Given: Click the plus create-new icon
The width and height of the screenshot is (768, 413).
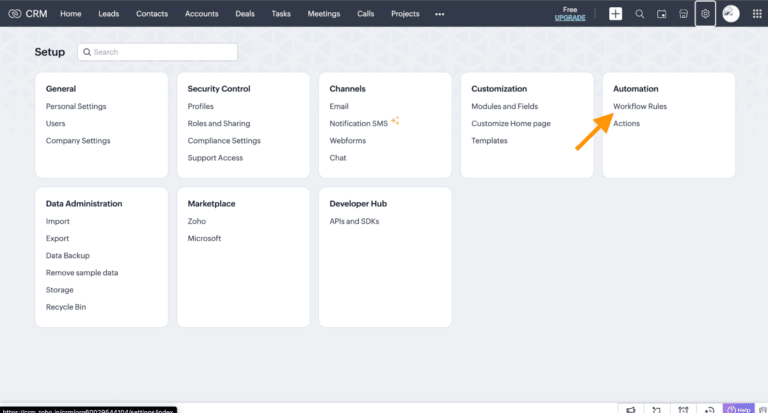Looking at the screenshot, I should (x=615, y=14).
